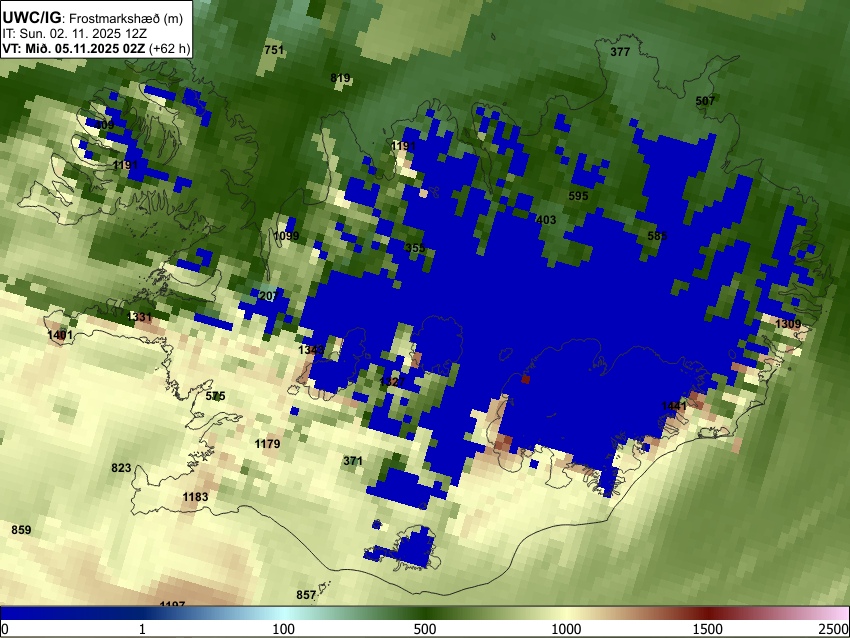Click the 1327 map value label

(392, 382)
